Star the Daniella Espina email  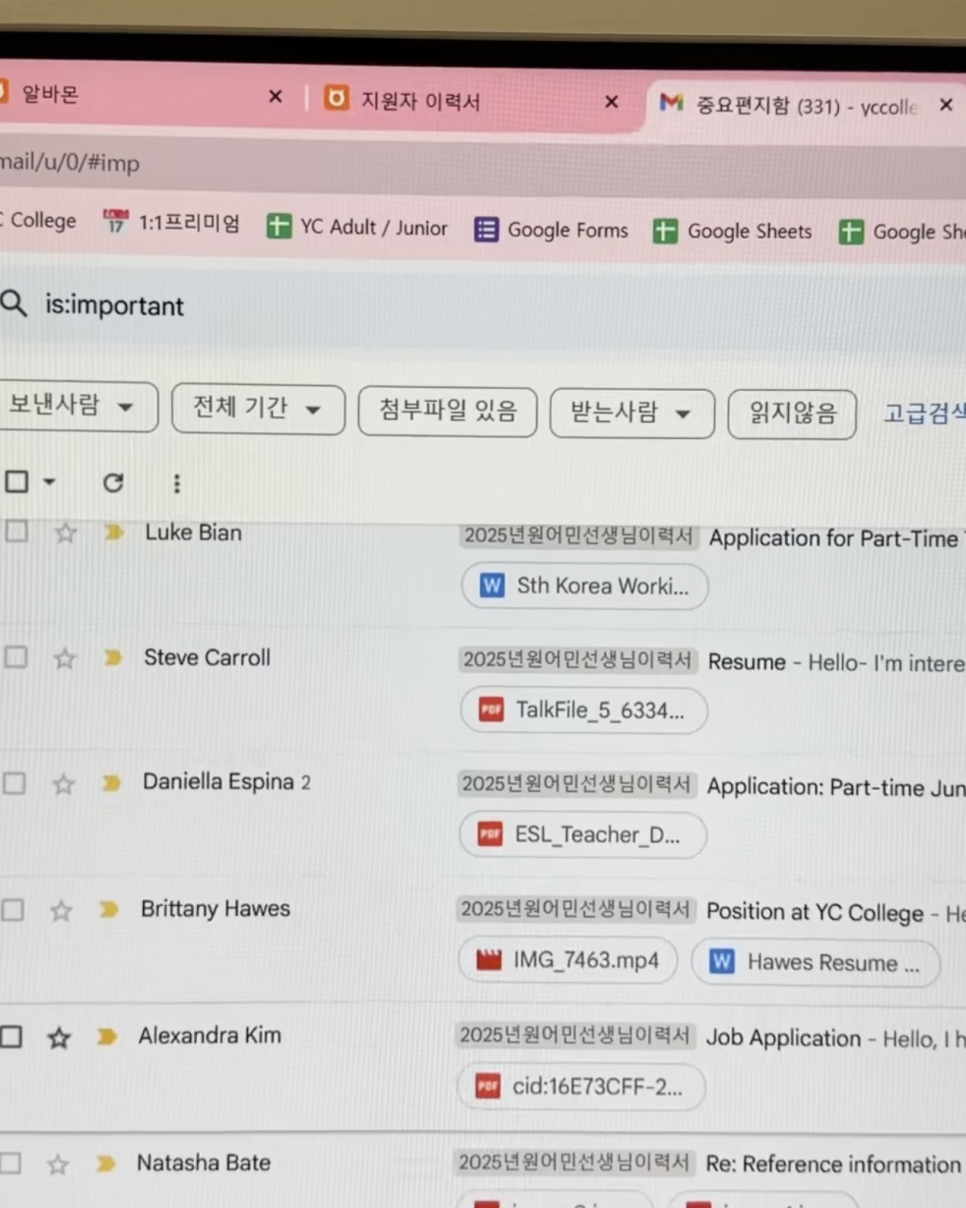63,784
